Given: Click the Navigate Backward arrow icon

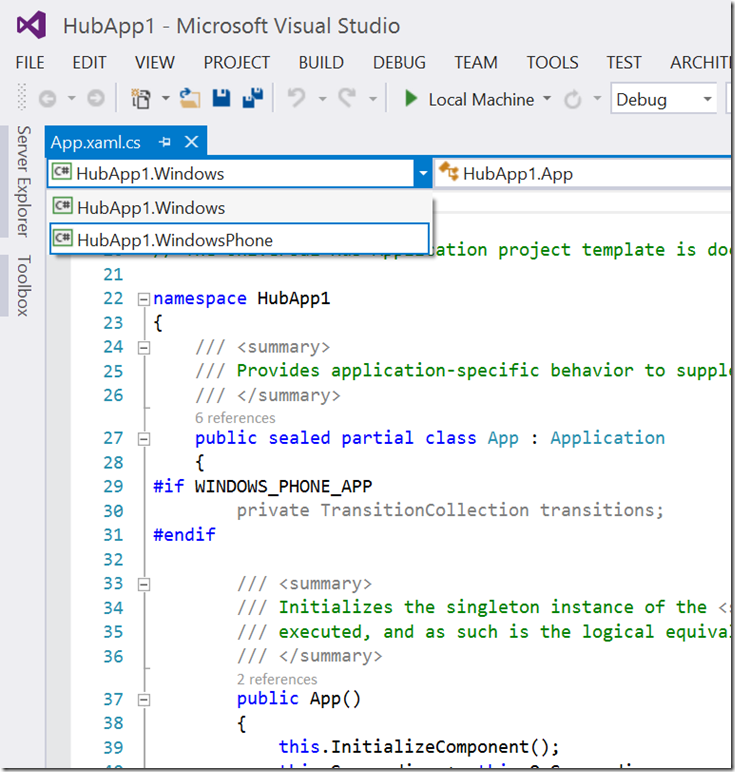Looking at the screenshot, I should (48, 99).
